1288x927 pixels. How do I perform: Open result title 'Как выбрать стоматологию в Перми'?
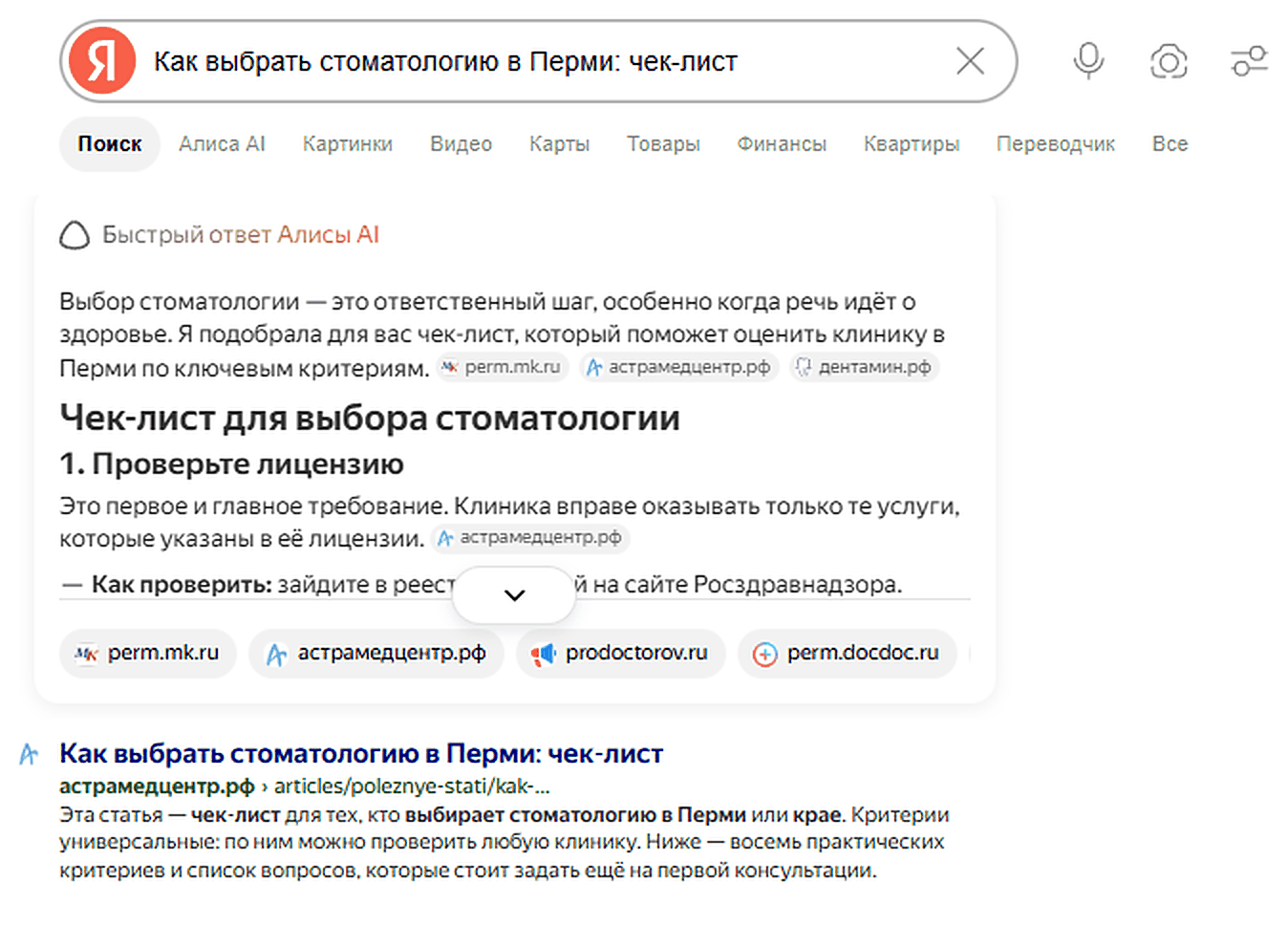[x=361, y=754]
